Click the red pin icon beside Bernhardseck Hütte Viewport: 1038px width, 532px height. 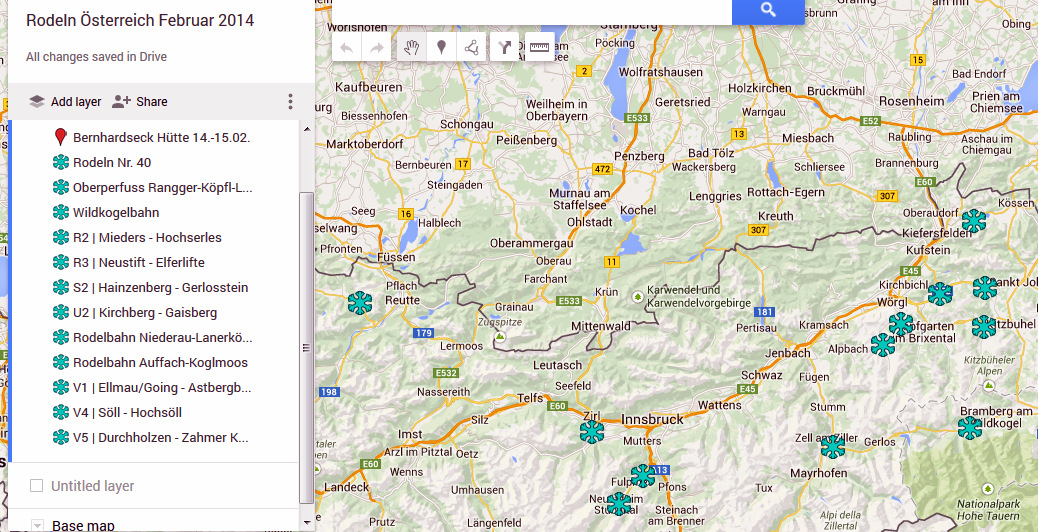(x=60, y=137)
